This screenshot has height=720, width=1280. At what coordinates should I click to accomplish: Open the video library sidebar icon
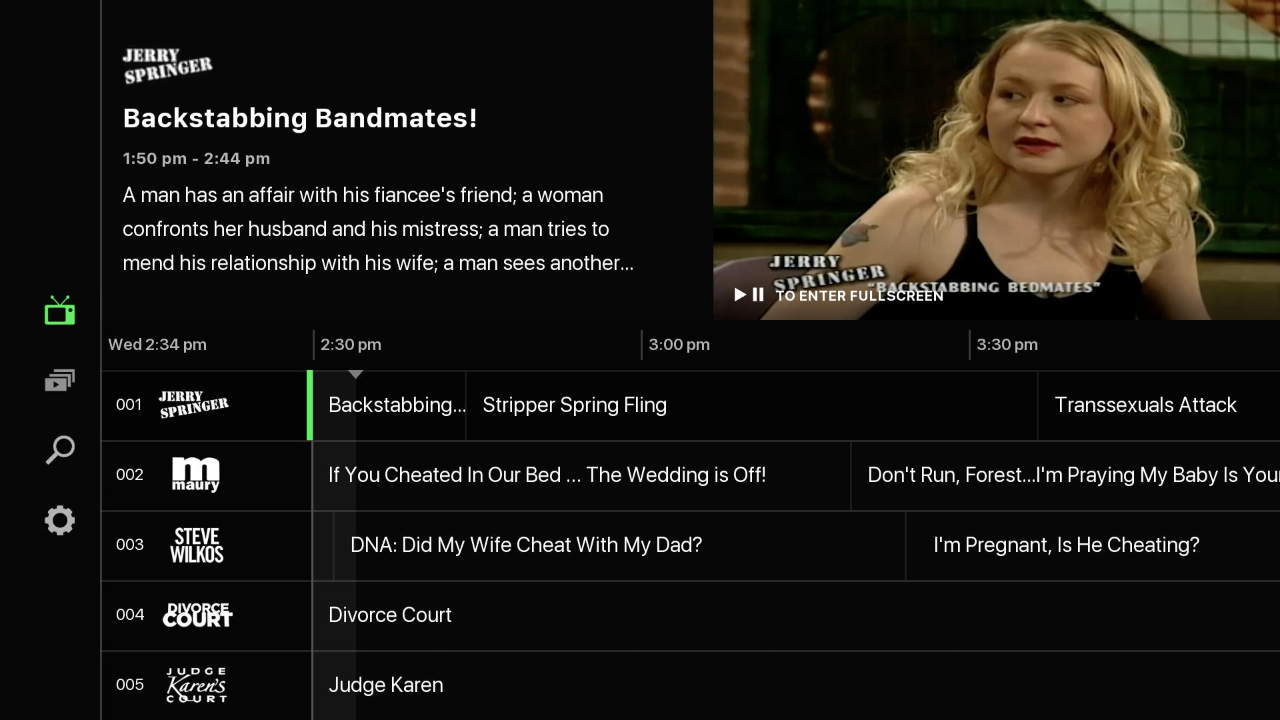point(60,381)
